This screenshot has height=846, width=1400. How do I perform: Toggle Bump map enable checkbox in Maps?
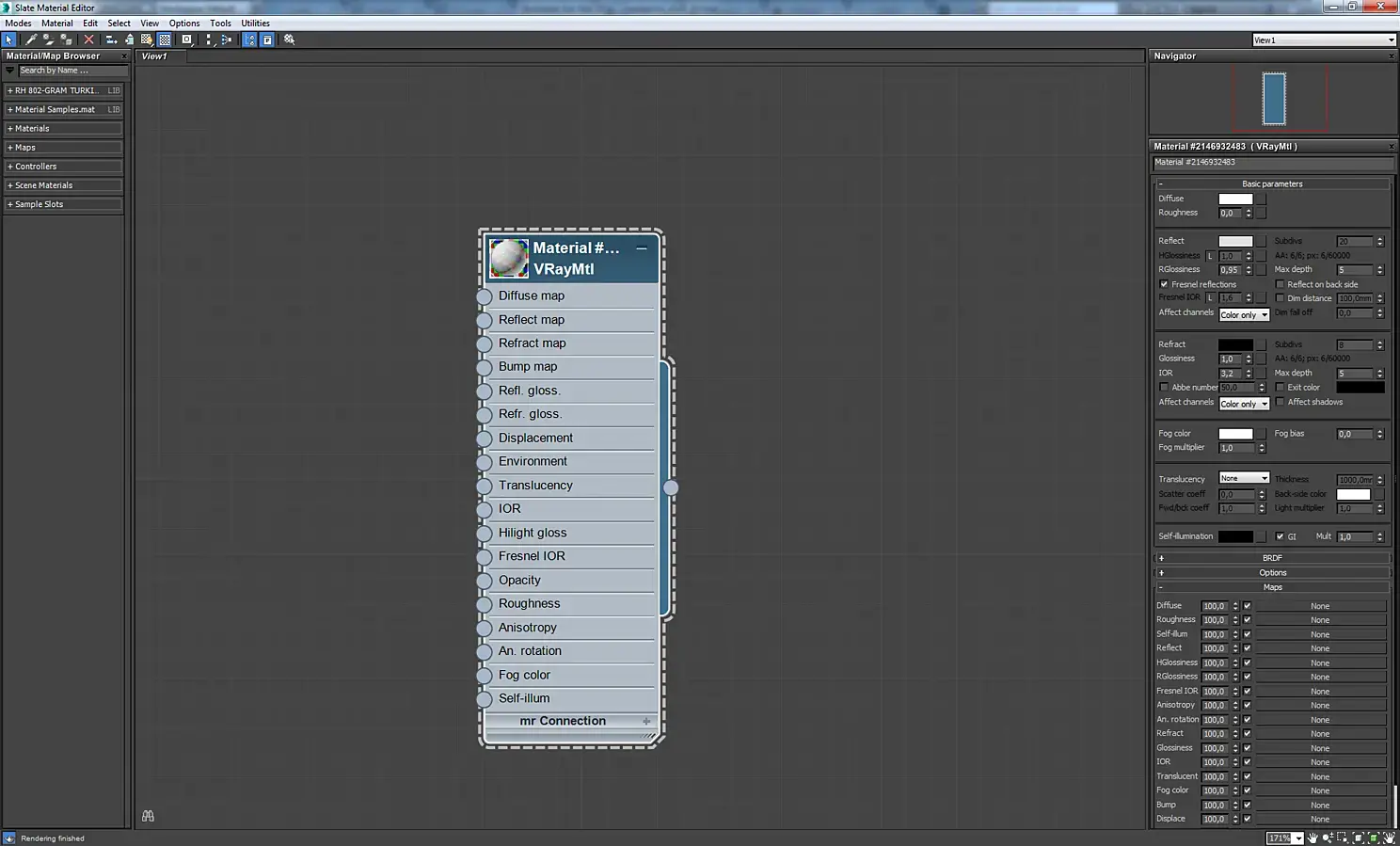1247,805
